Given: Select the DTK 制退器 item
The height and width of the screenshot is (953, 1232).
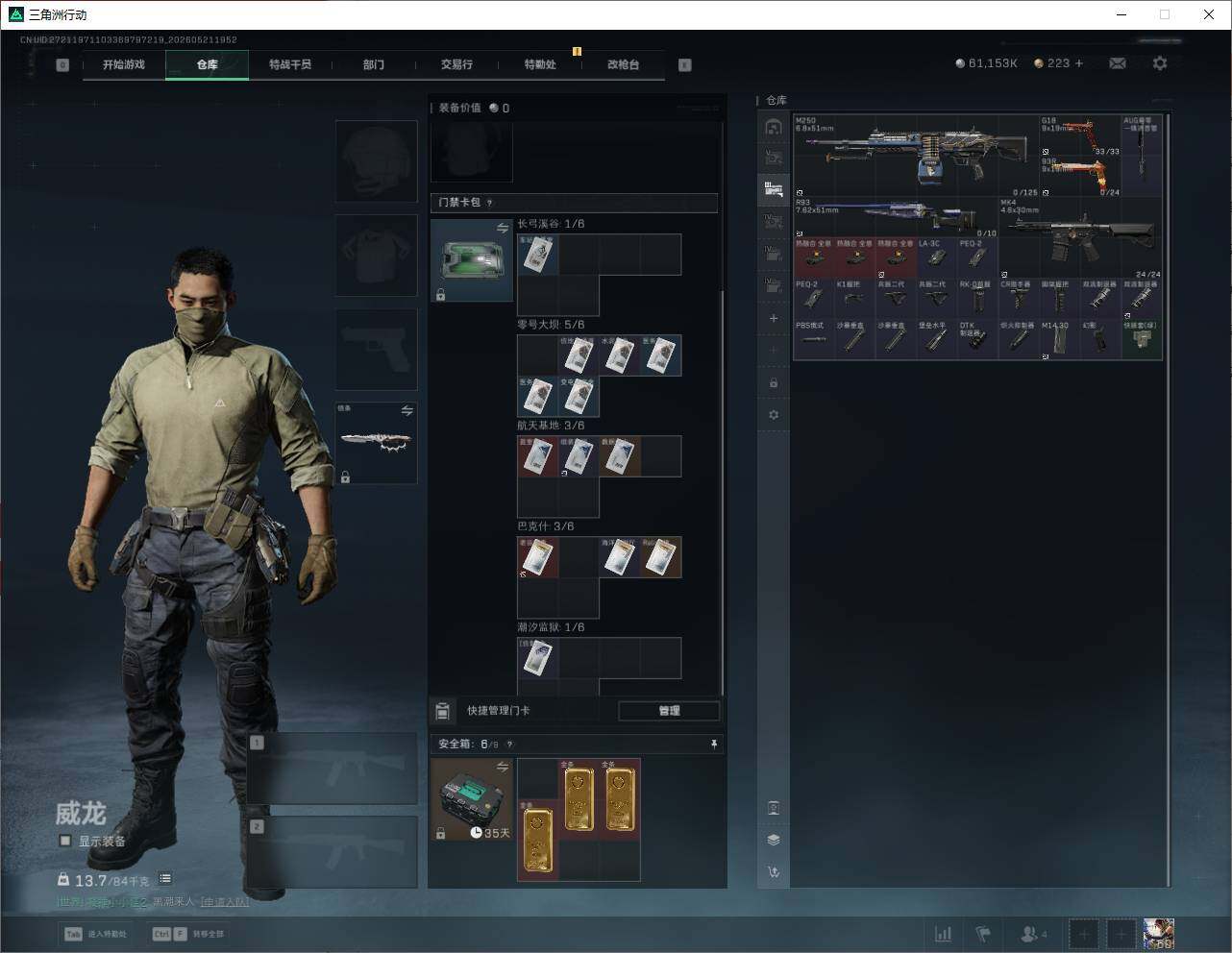Looking at the screenshot, I should (x=977, y=340).
